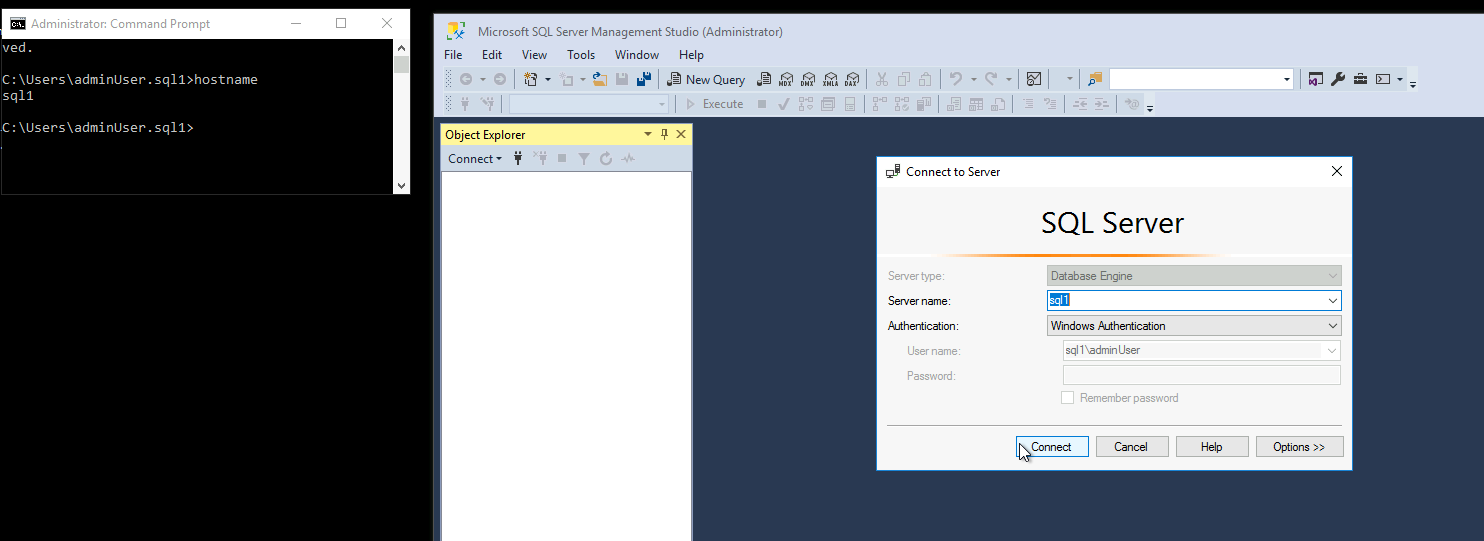1484x541 pixels.
Task: Click the Save All disks icon
Action: (x=644, y=79)
